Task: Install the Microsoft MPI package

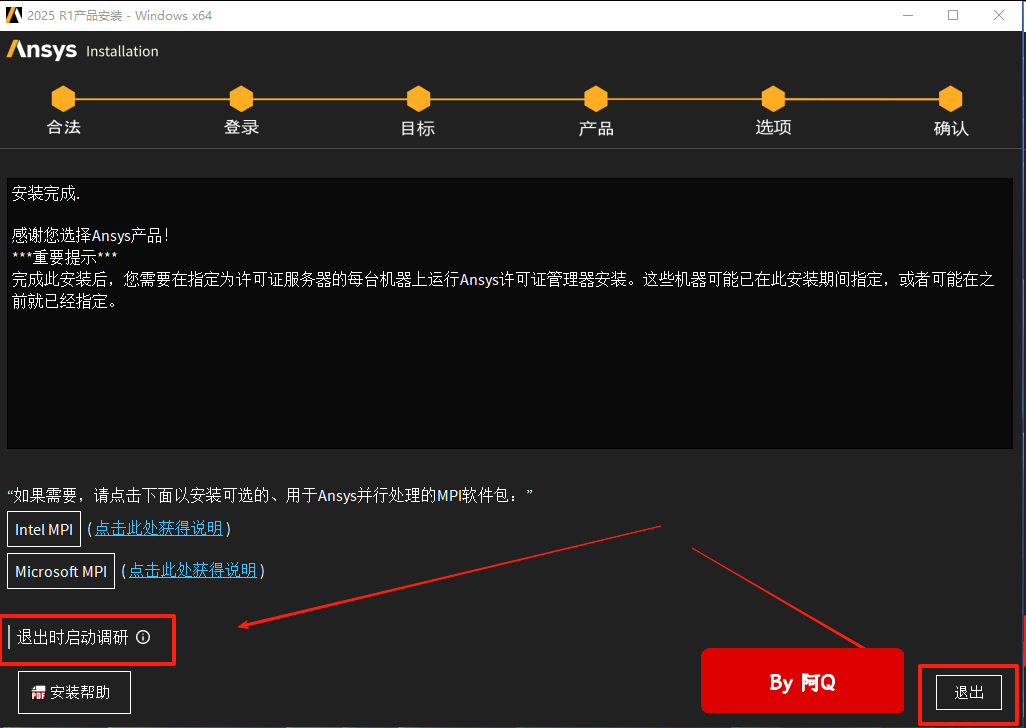Action: point(61,571)
